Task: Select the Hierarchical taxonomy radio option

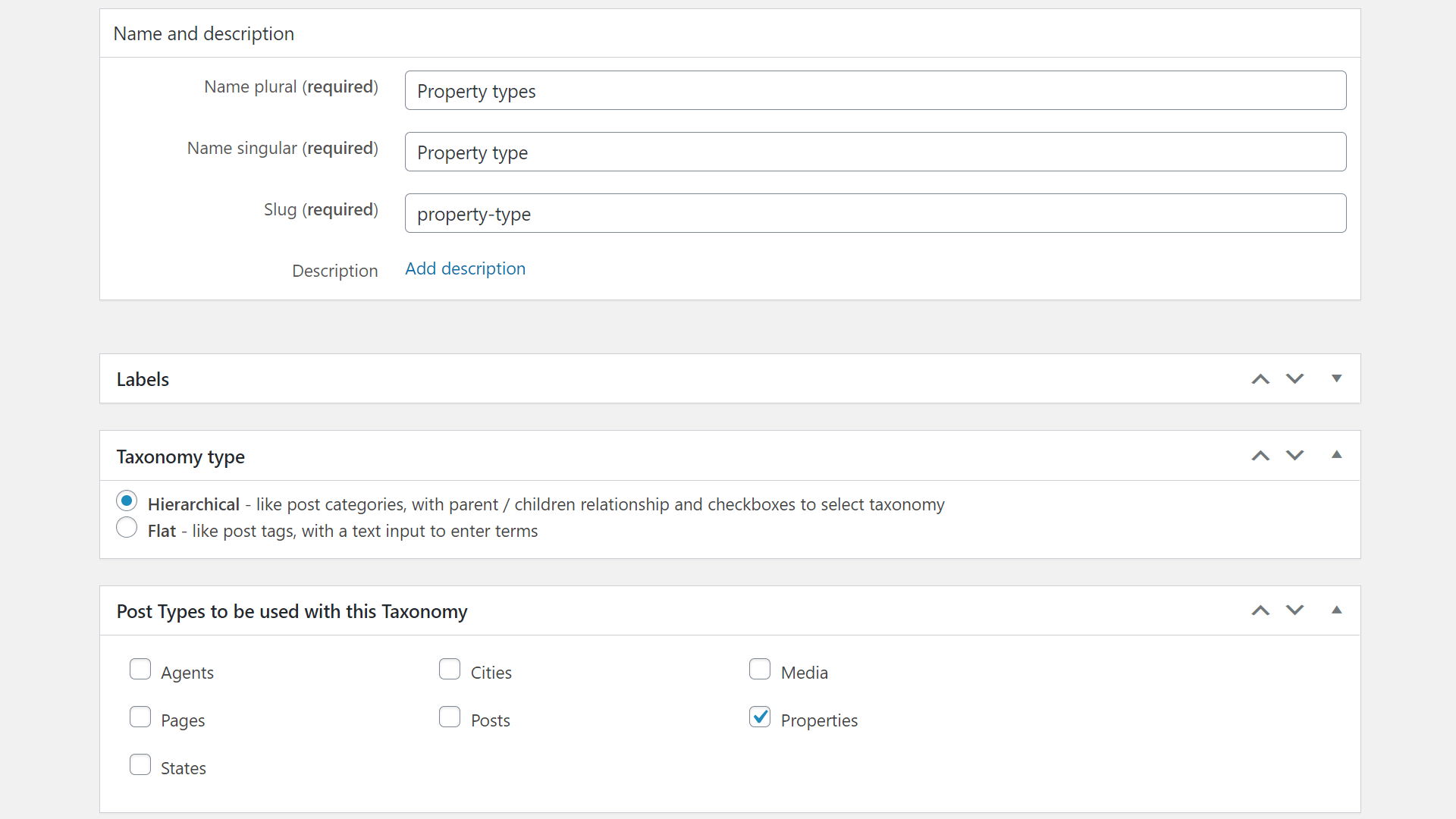Action: tap(127, 501)
